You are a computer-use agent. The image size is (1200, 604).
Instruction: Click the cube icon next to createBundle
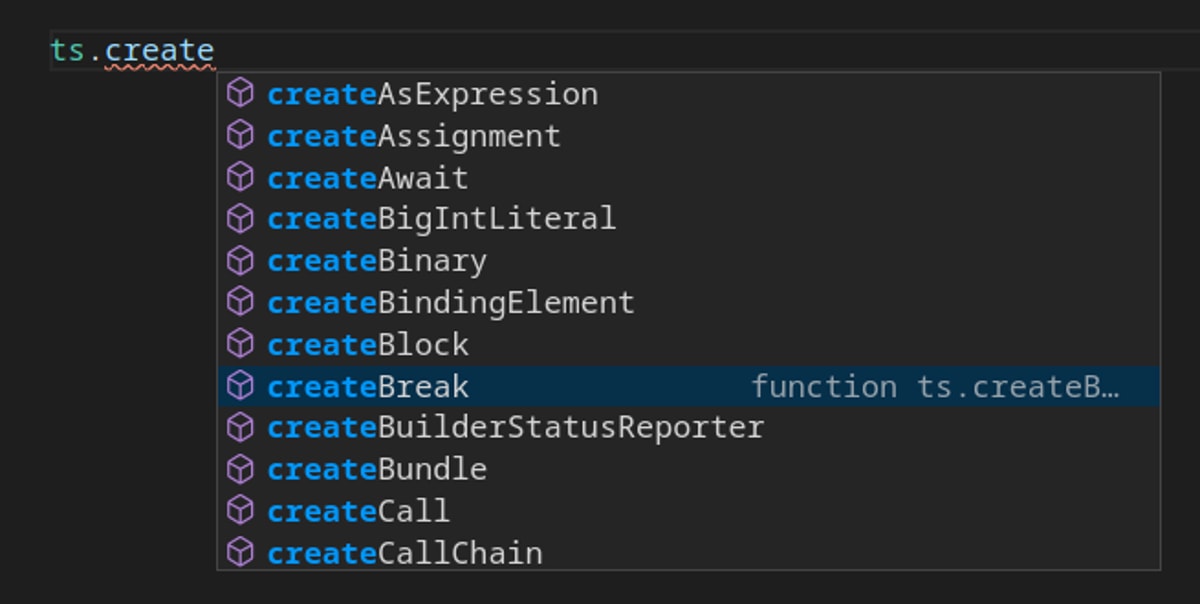[240, 469]
